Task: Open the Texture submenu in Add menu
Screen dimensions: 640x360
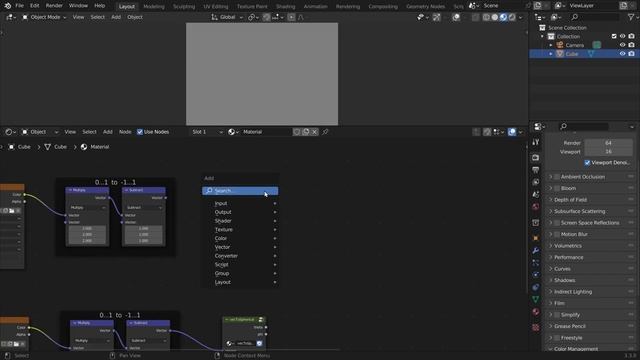Action: 240,229
